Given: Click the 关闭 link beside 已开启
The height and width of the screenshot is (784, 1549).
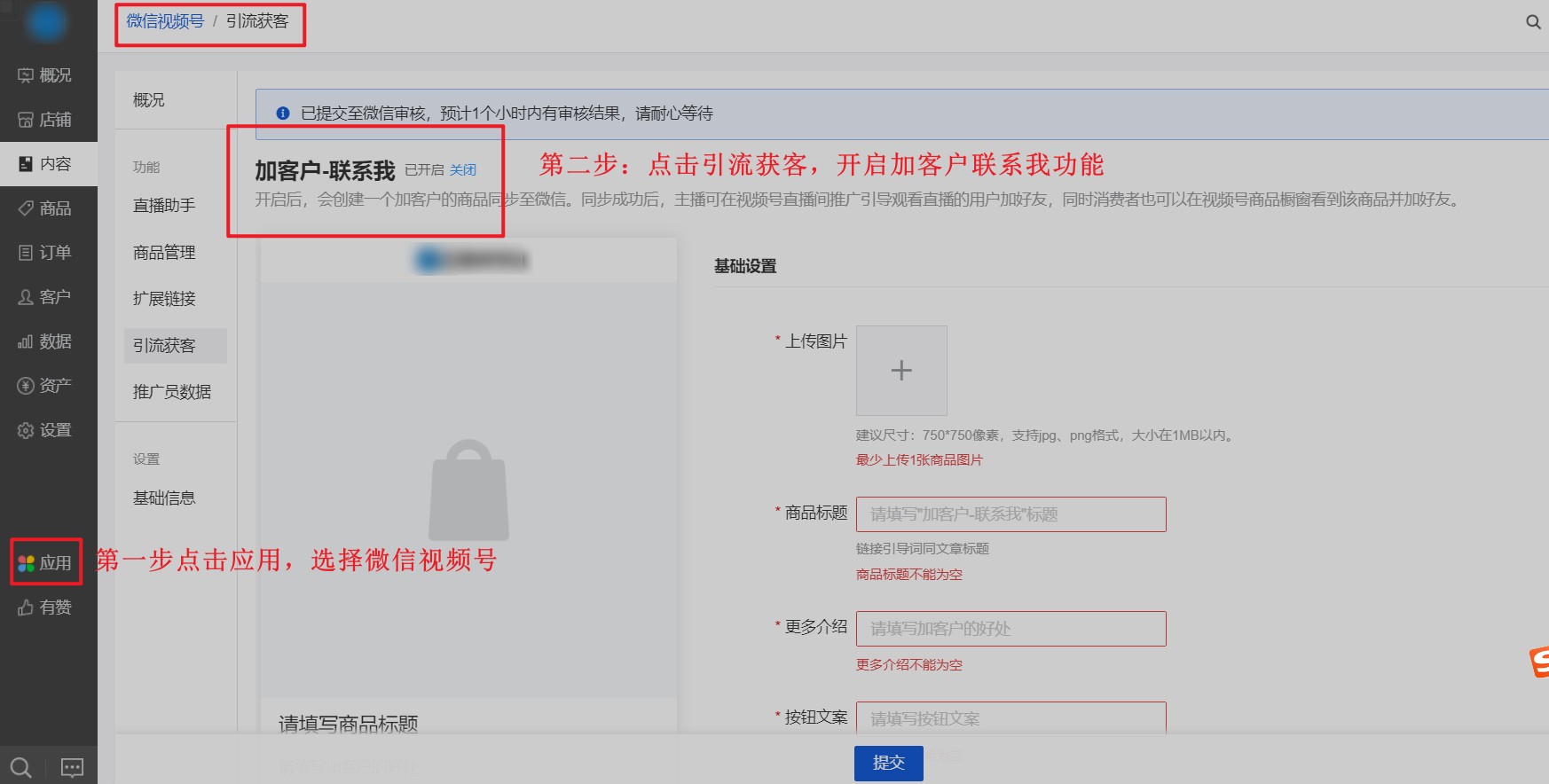Looking at the screenshot, I should (463, 169).
